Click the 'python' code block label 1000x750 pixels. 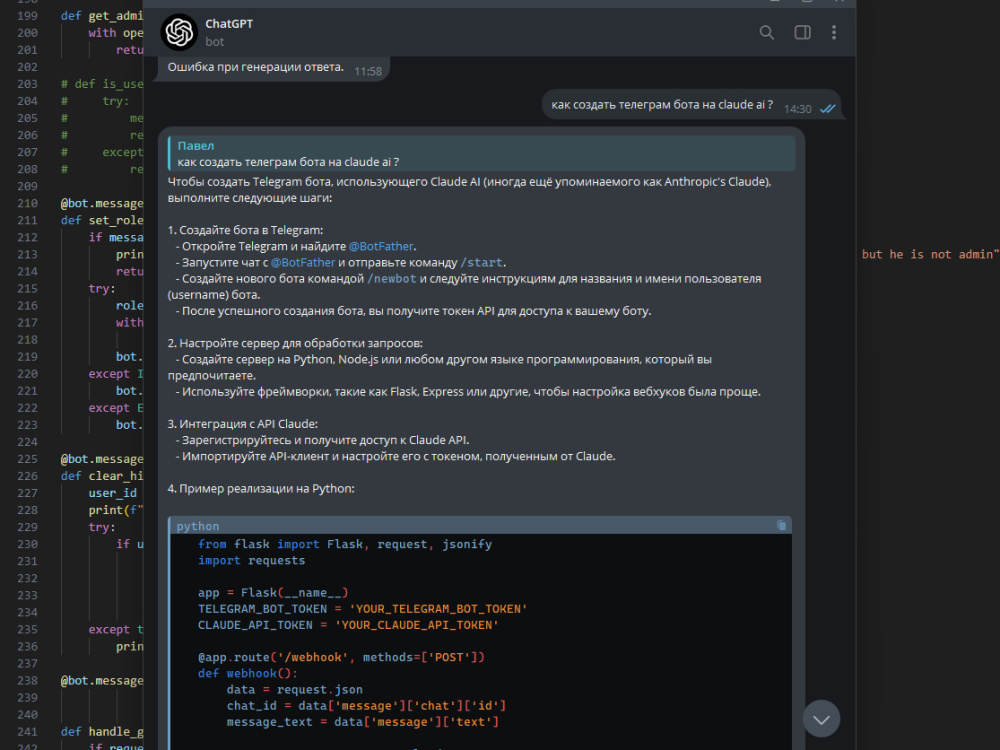pyautogui.click(x=198, y=526)
